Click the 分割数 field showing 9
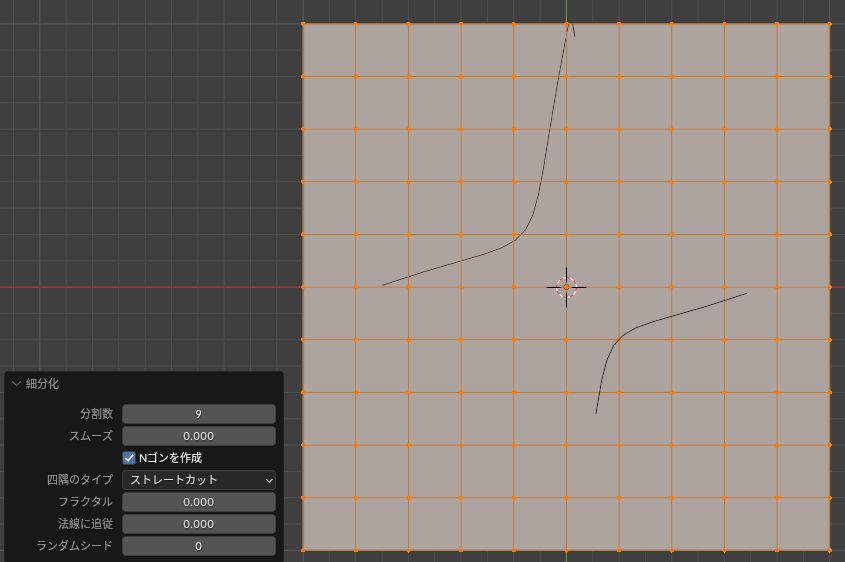 point(199,414)
